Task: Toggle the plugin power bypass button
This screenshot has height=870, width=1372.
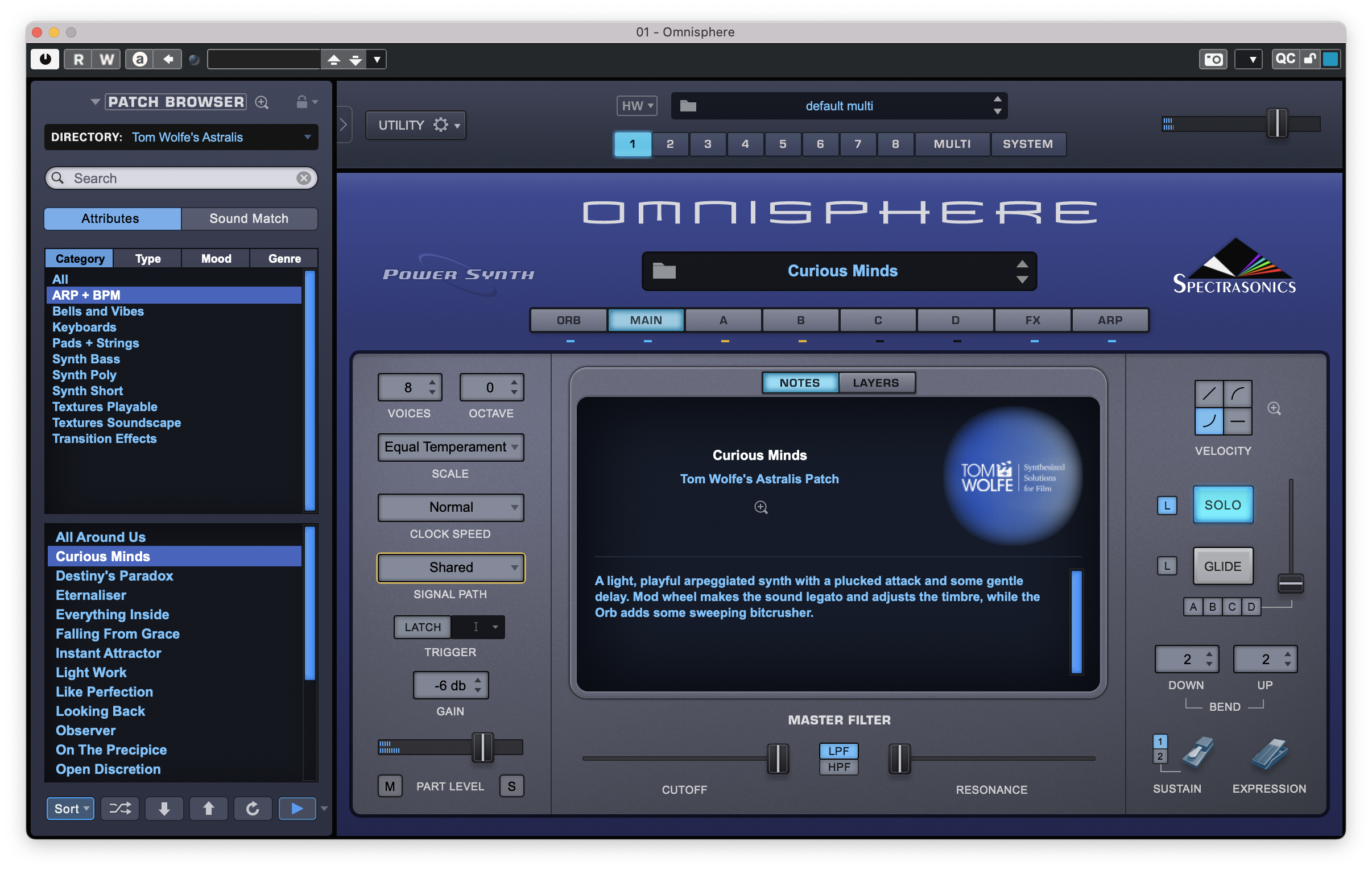Action: coord(45,59)
